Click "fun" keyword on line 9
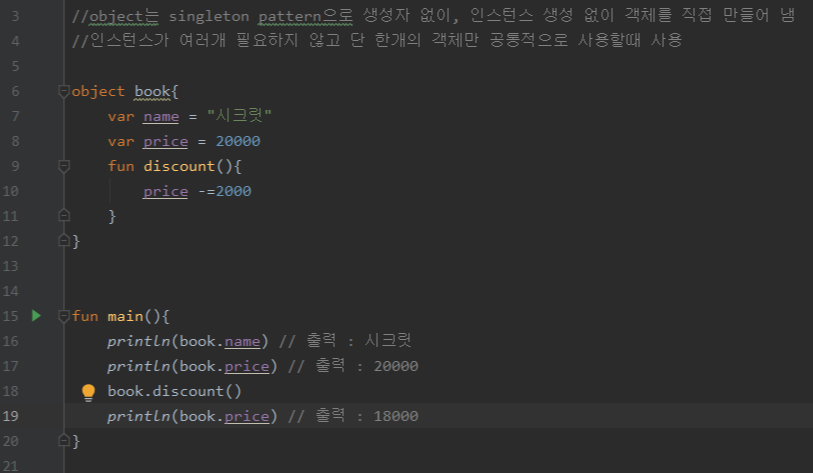This screenshot has width=813, height=473. 121,166
